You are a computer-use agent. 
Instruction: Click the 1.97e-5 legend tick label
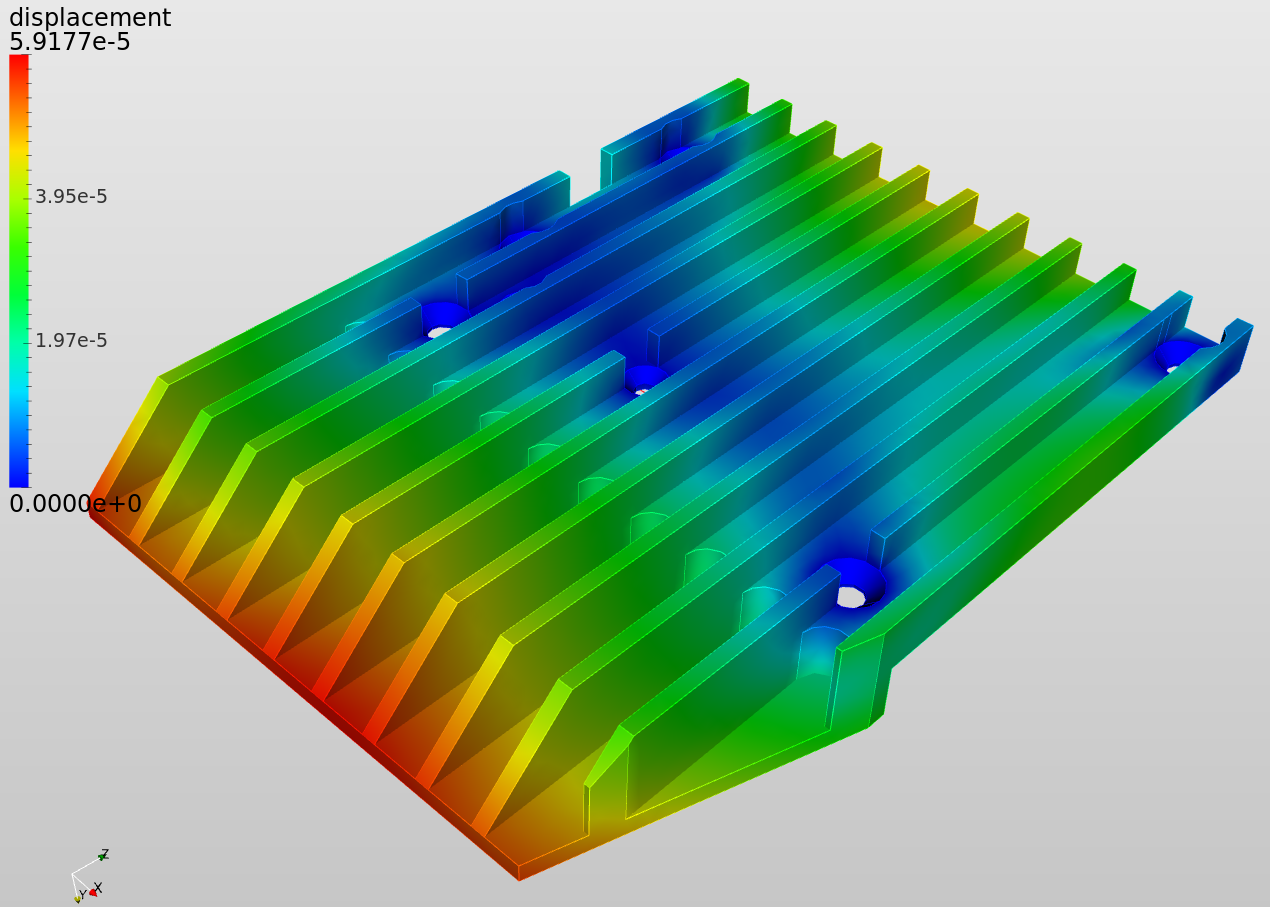[x=71, y=341]
